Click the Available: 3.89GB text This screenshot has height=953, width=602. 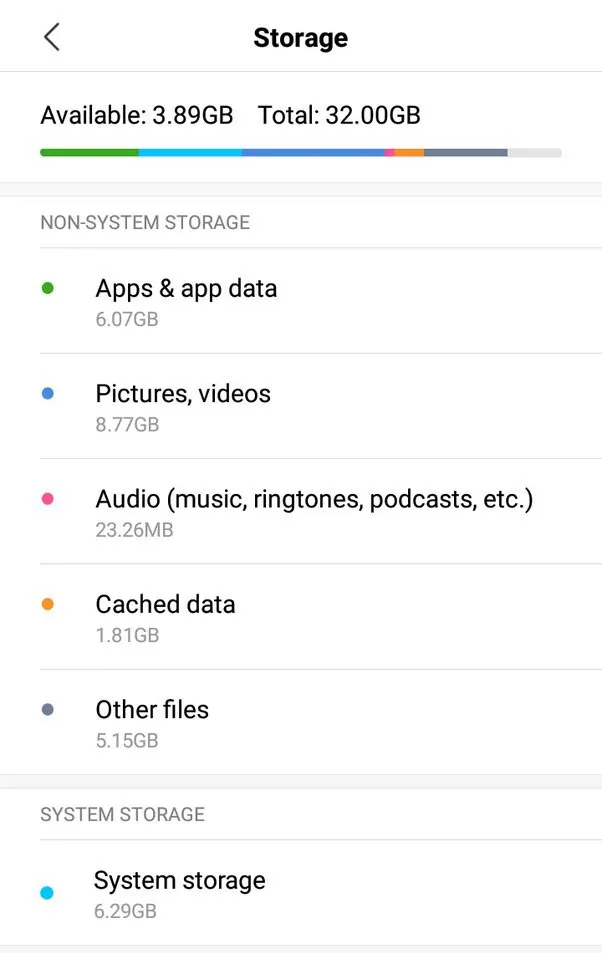coord(136,115)
